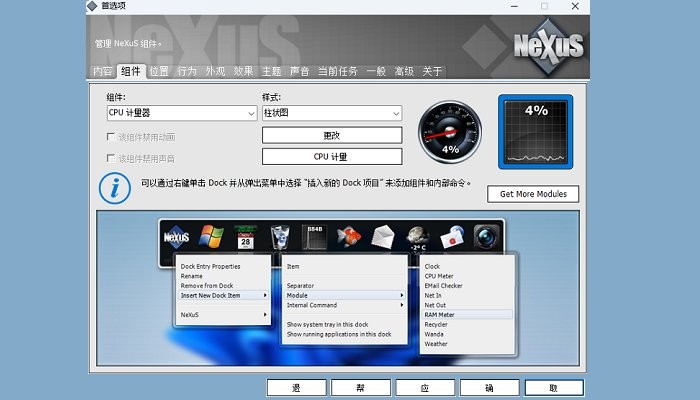
Task: Click Remove from Dock in the preview menu
Action: [x=207, y=286]
